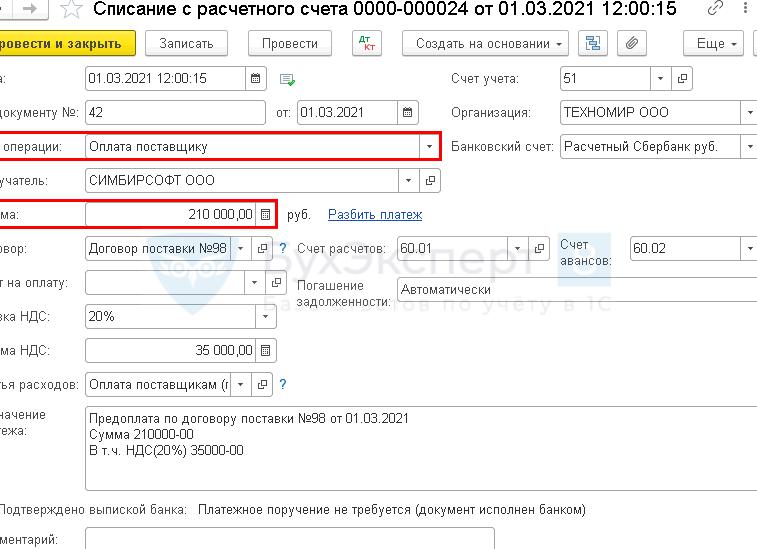757x549 pixels.
Task: Open Статья расходов item card
Action: (262, 384)
